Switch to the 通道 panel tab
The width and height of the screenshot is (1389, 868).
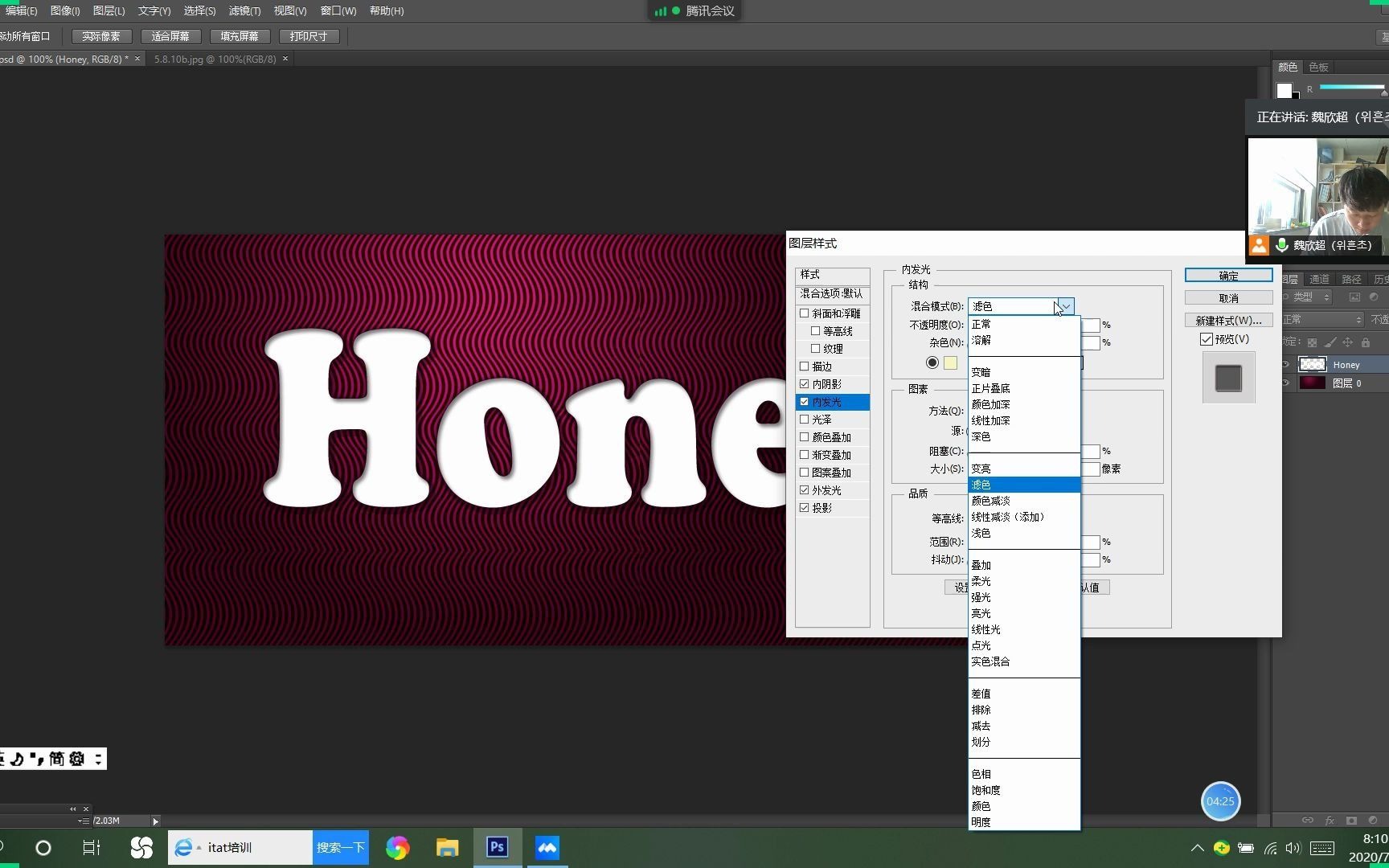tap(1318, 279)
